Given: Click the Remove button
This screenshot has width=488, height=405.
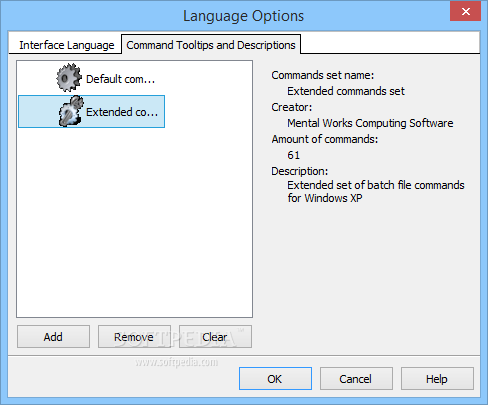Looking at the screenshot, I should tap(134, 337).
